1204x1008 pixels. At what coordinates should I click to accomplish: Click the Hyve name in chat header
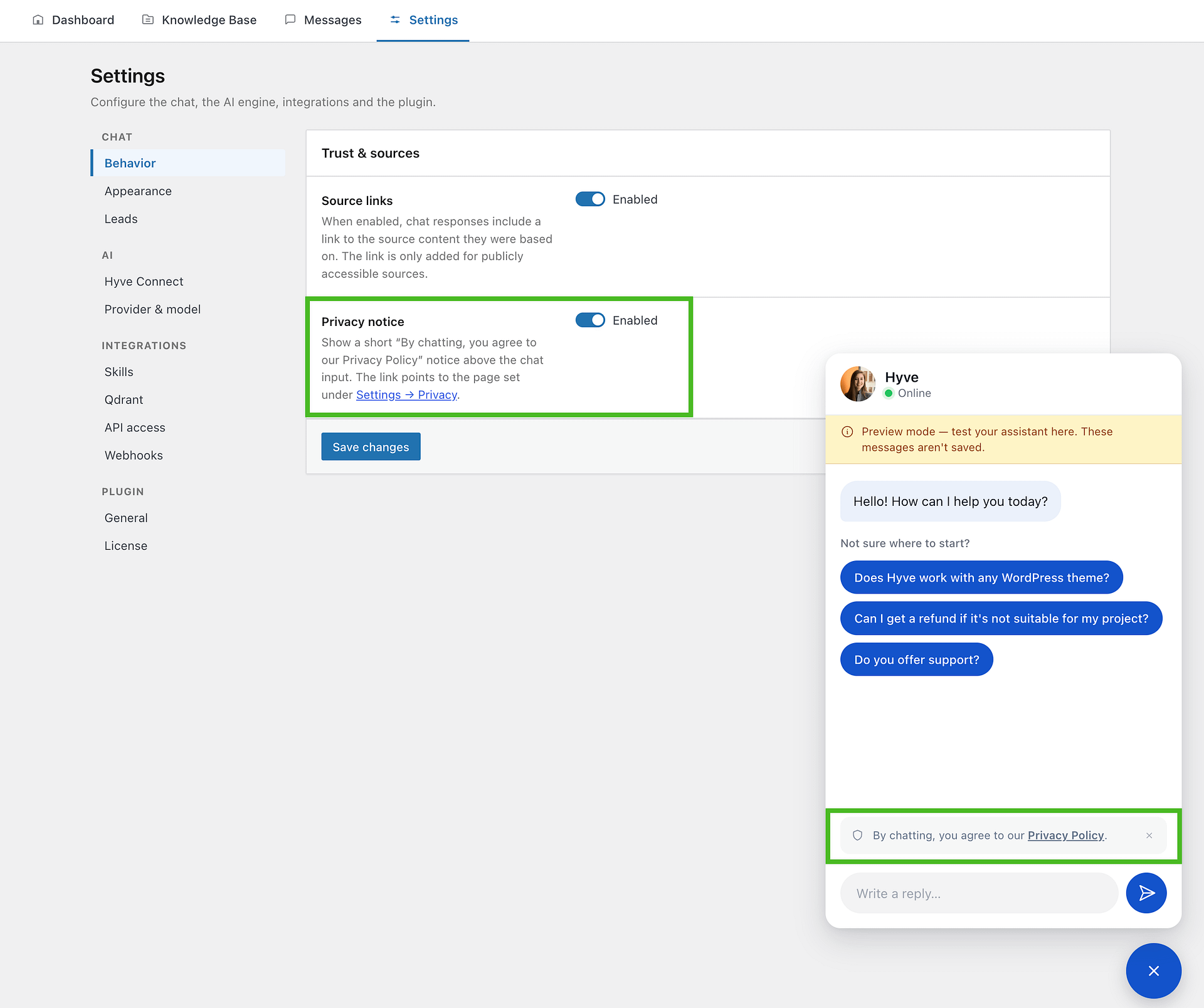[x=902, y=377]
